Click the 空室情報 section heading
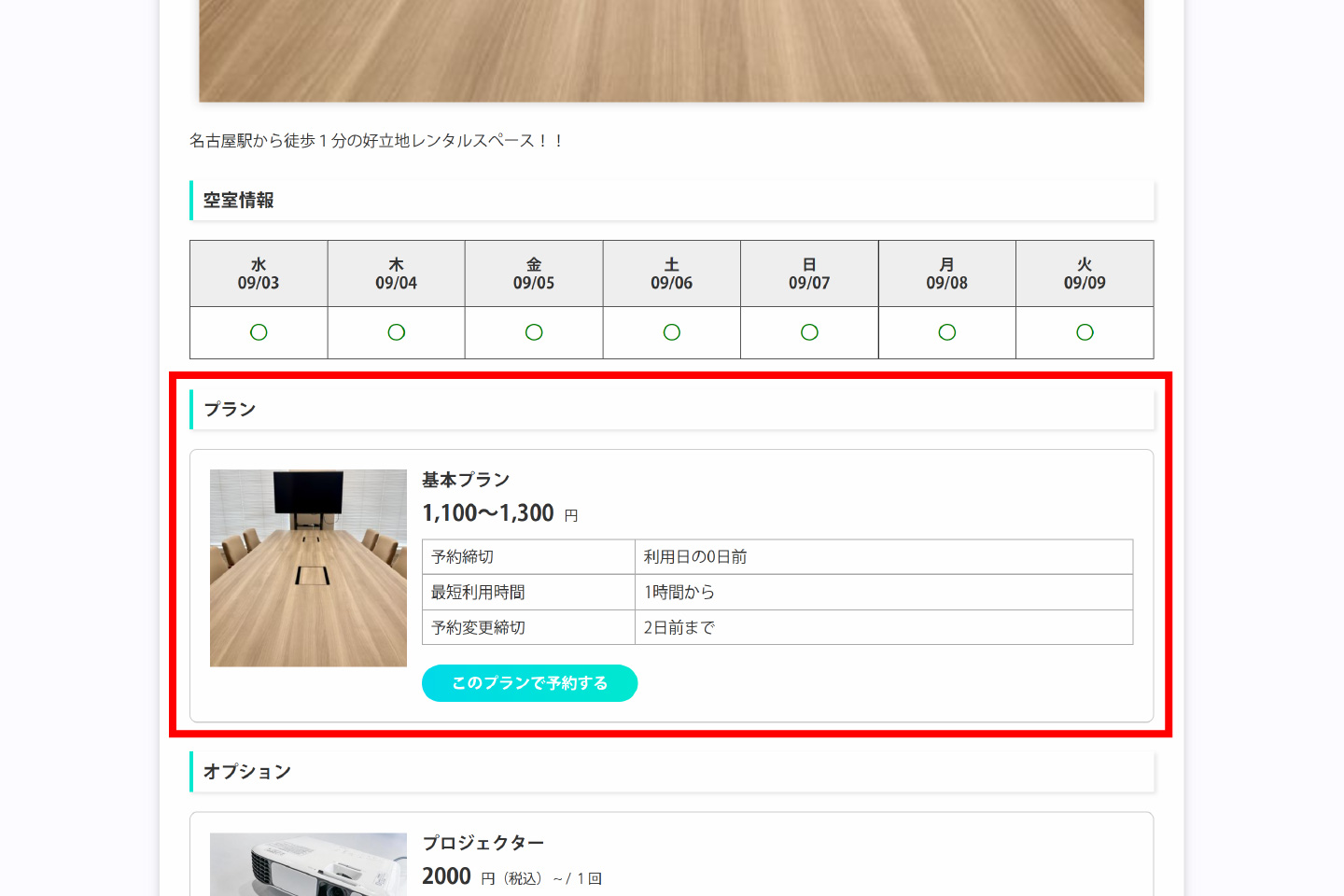This screenshot has height=896, width=1344. pyautogui.click(x=239, y=201)
